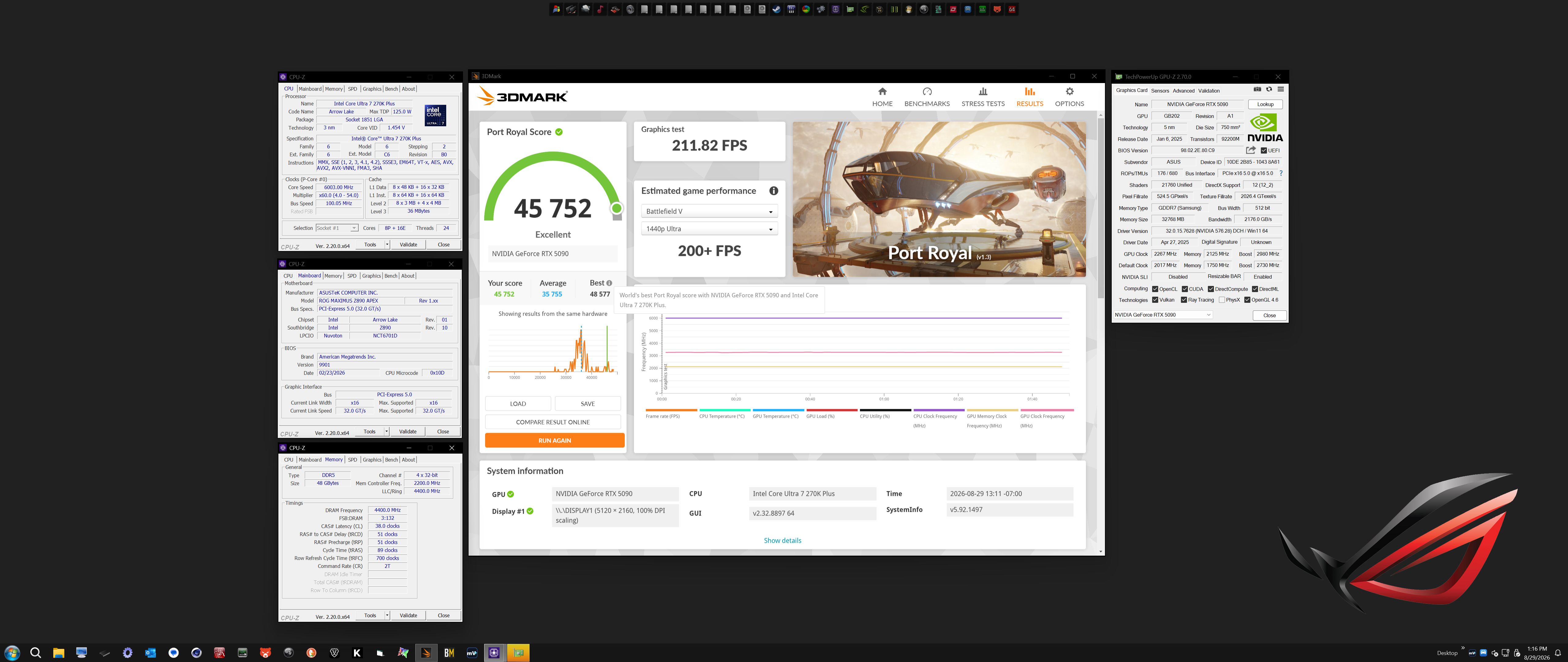Refresh GPU-Z readings
1568x662 pixels.
pyautogui.click(x=1268, y=89)
